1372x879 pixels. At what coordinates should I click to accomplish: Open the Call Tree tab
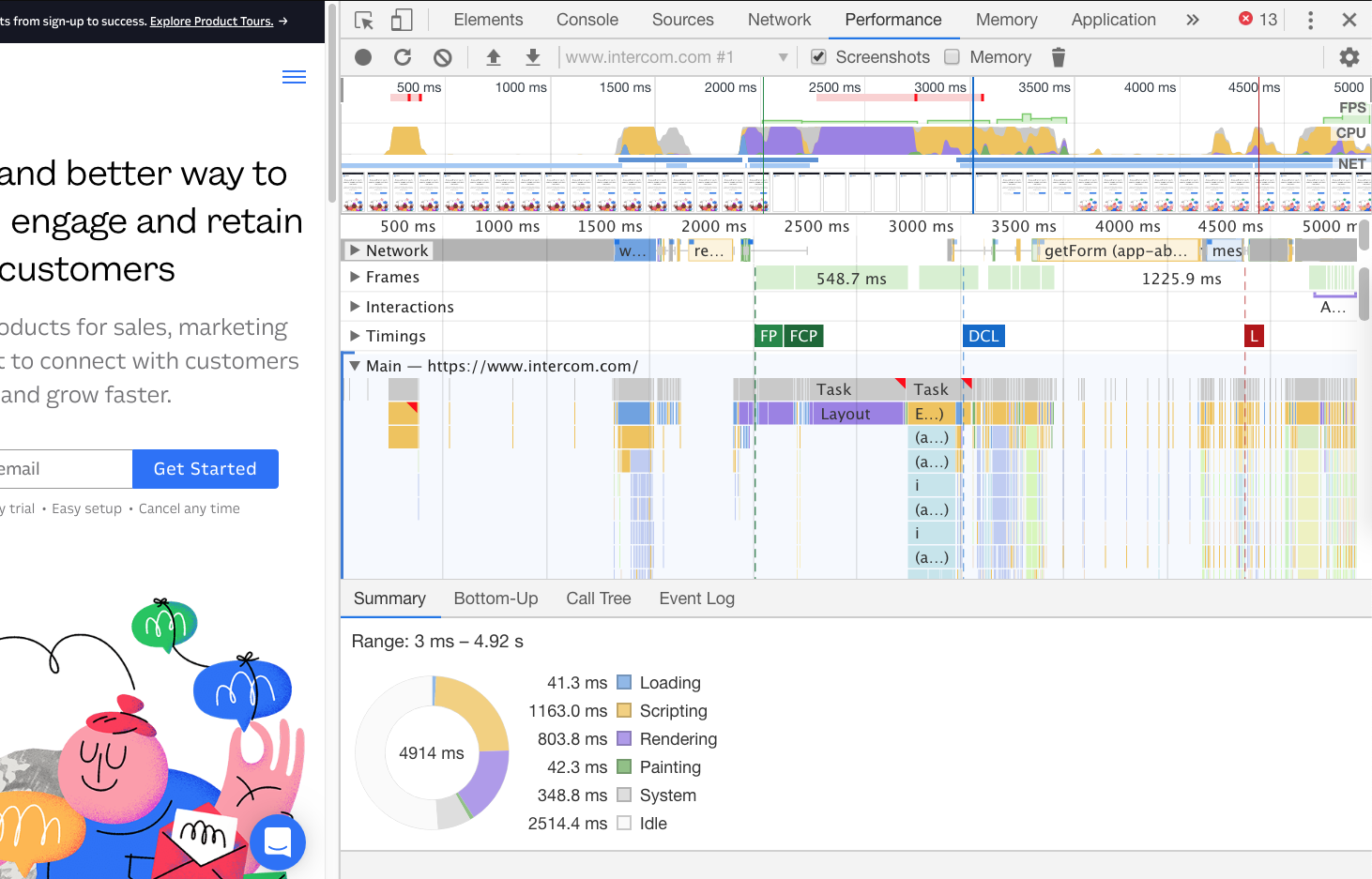pos(599,599)
